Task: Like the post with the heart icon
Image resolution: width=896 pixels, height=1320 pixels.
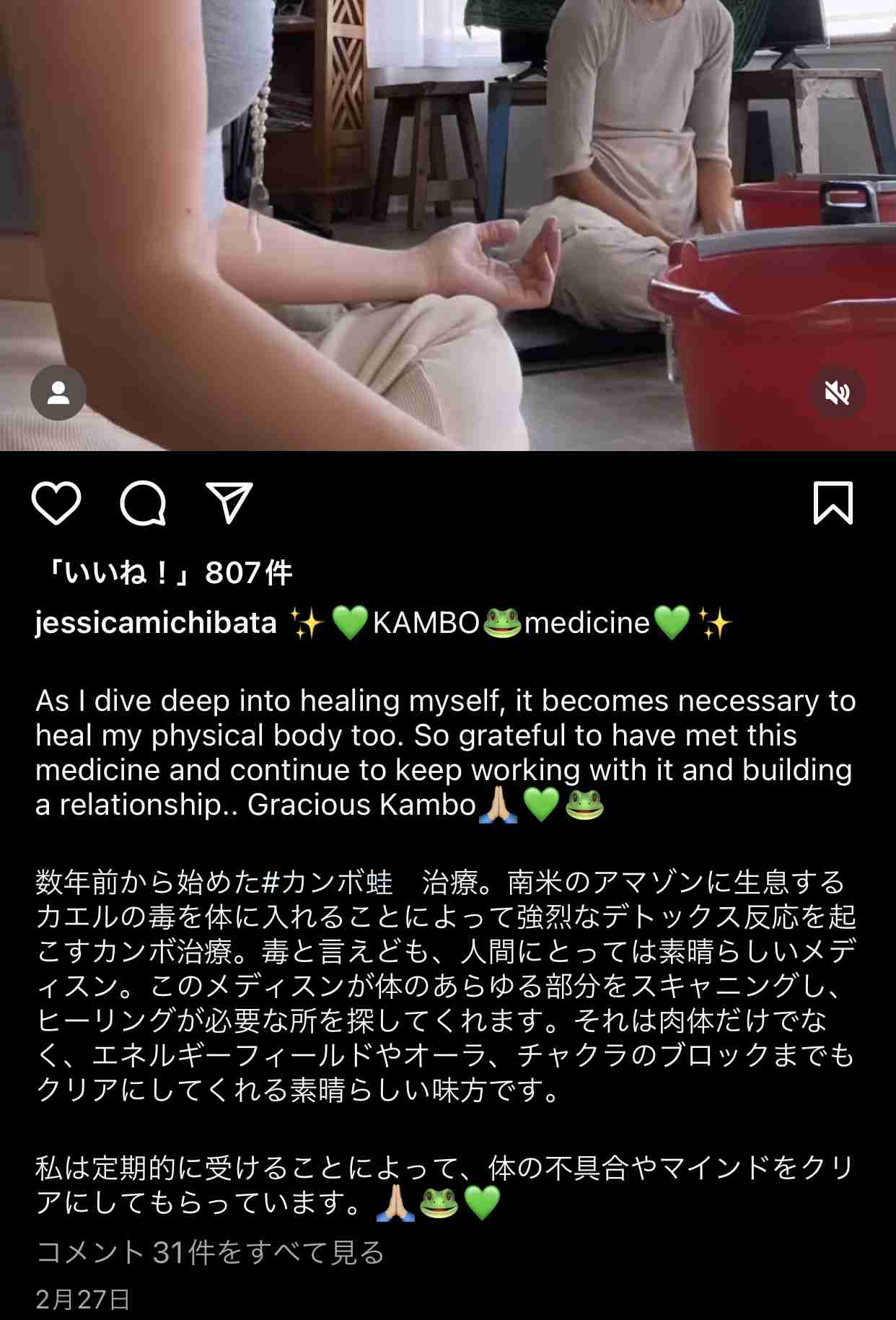Action: 56,503
